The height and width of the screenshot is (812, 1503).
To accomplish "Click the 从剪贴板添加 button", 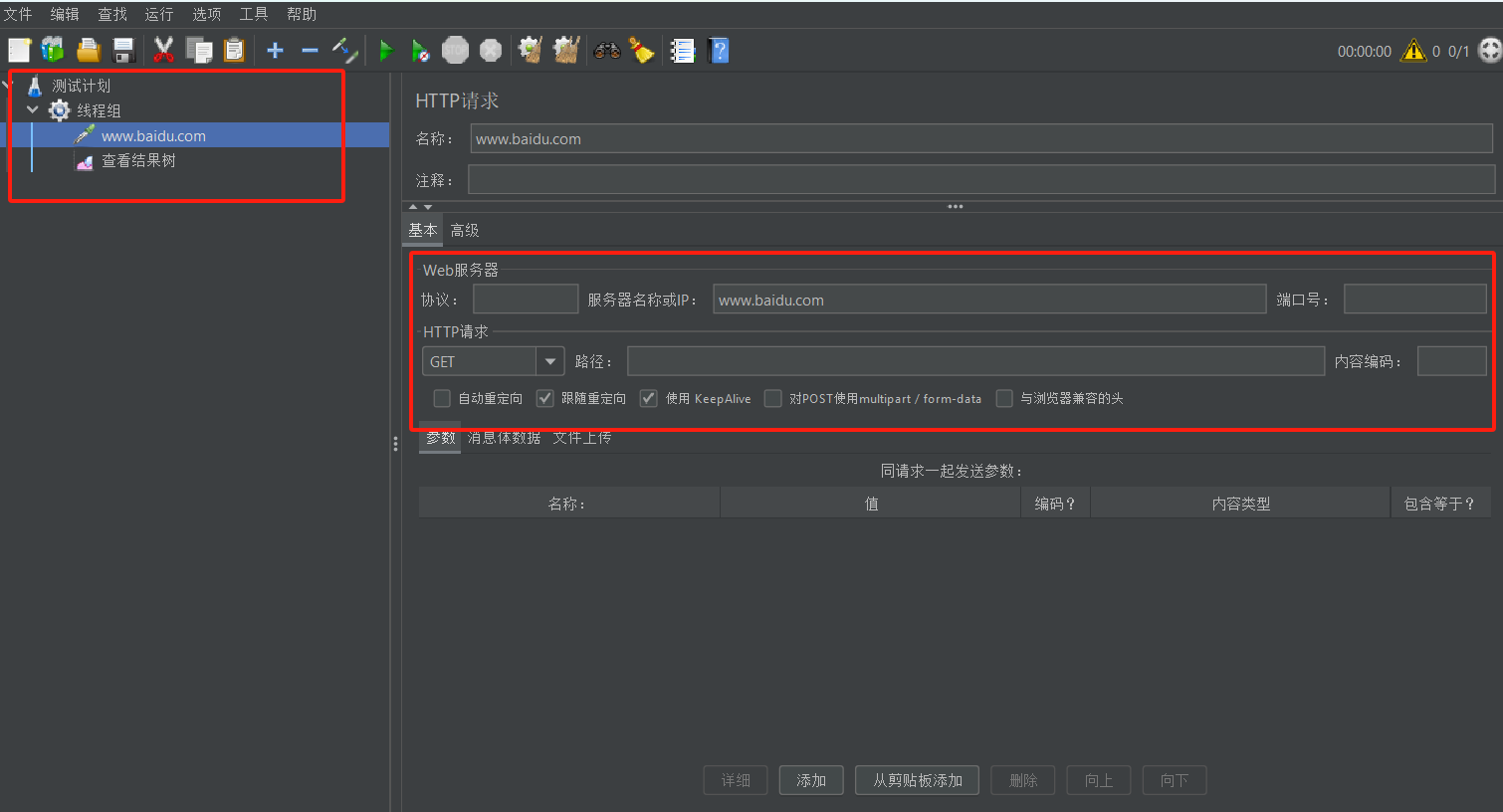I will point(918,780).
